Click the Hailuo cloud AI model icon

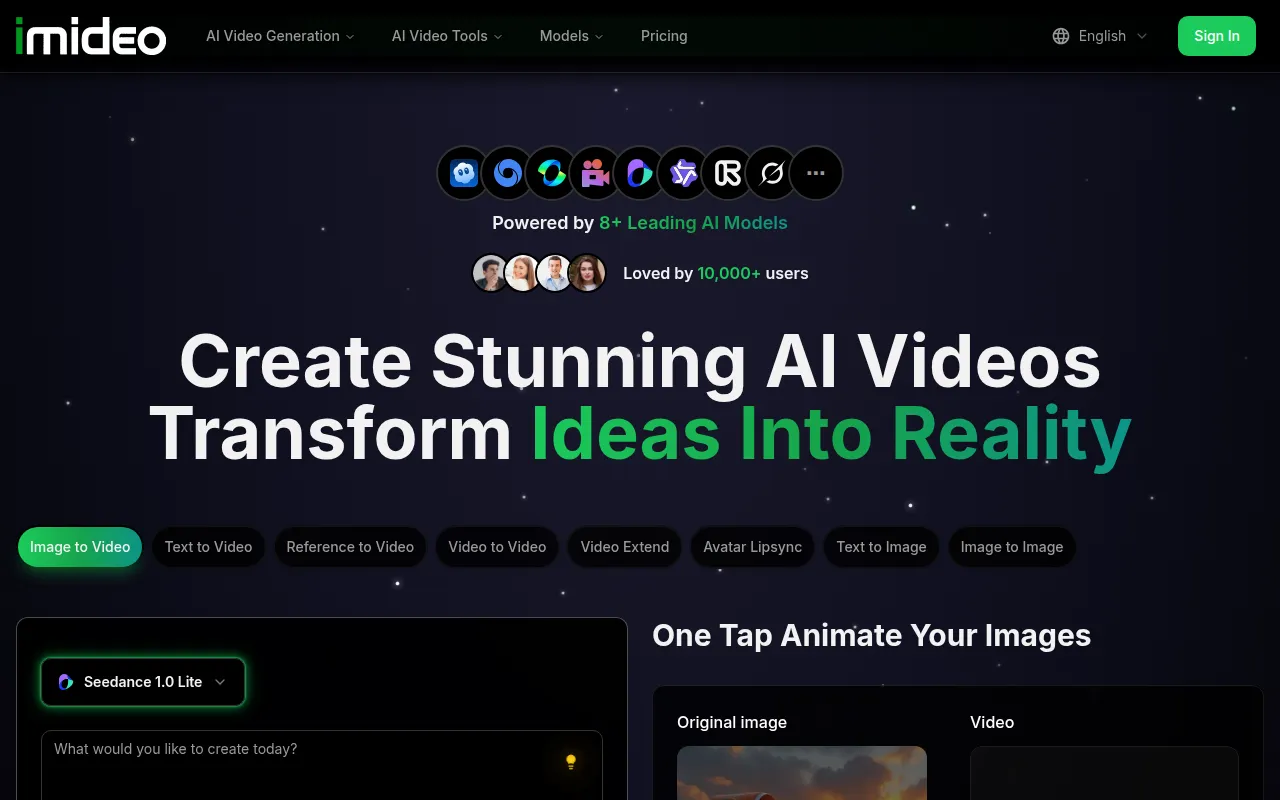point(462,172)
